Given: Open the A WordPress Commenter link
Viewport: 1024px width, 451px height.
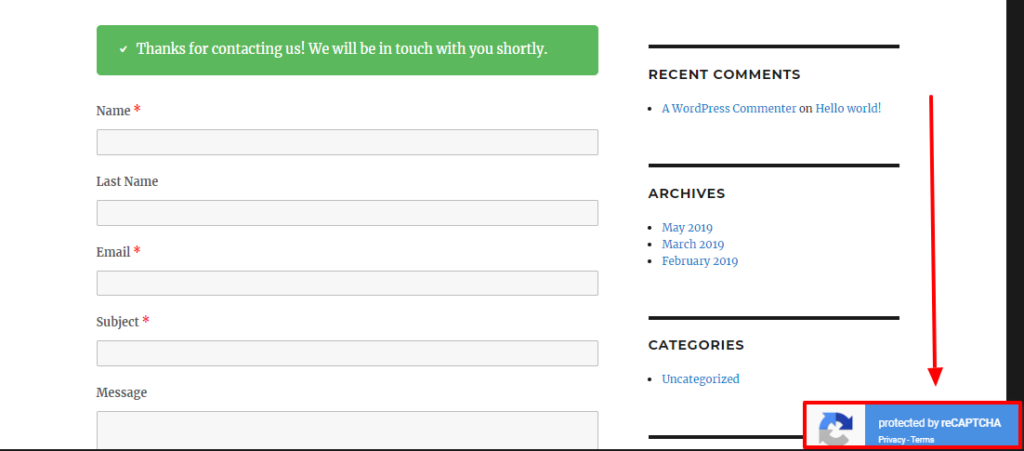Looking at the screenshot, I should point(729,109).
